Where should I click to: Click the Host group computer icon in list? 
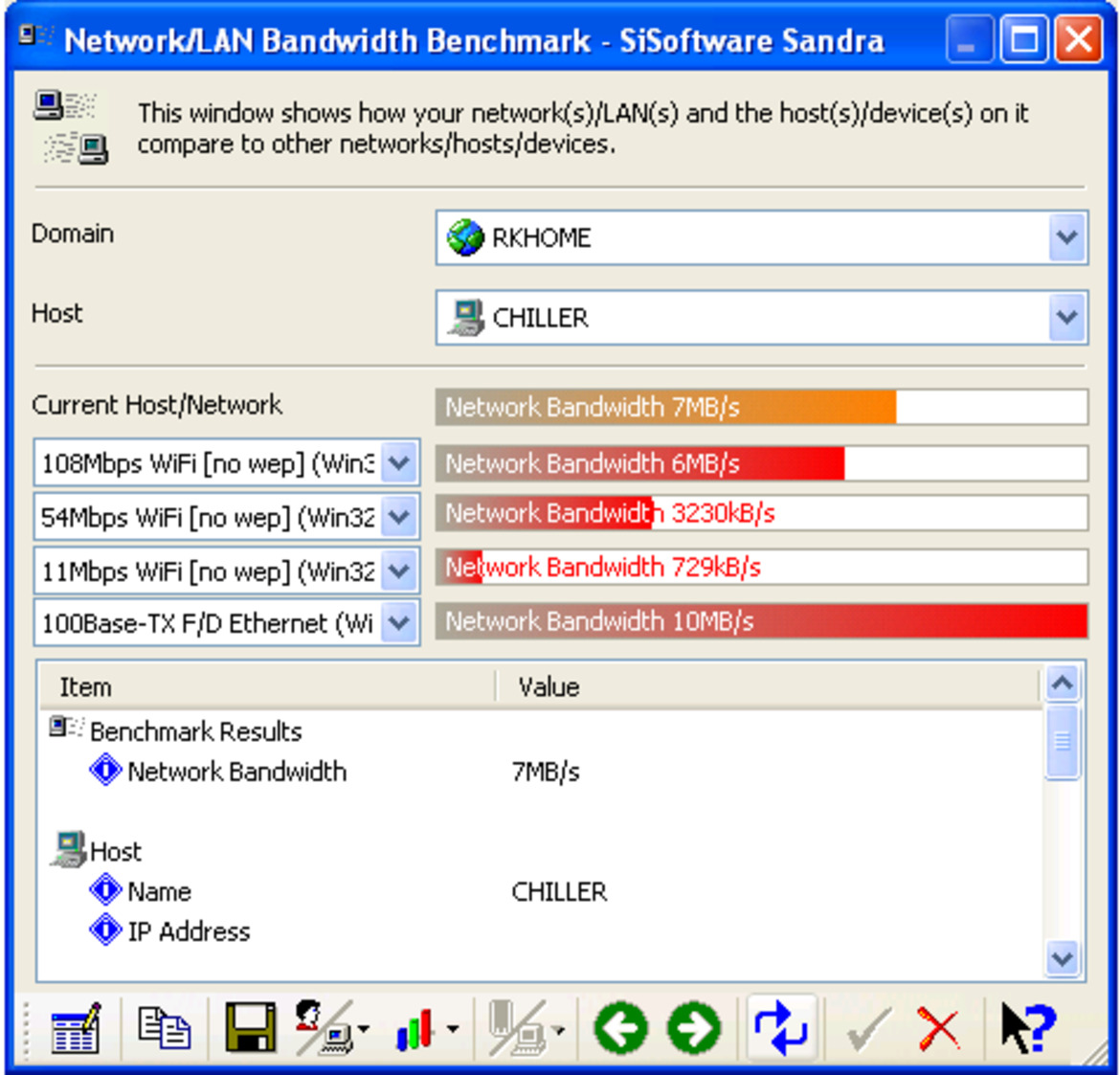point(68,848)
